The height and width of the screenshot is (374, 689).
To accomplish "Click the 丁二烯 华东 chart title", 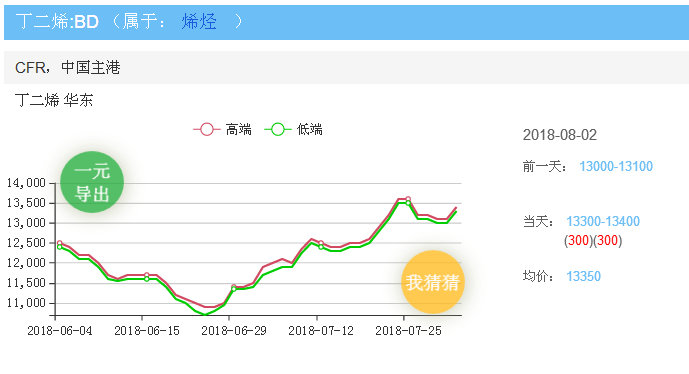I will [54, 100].
